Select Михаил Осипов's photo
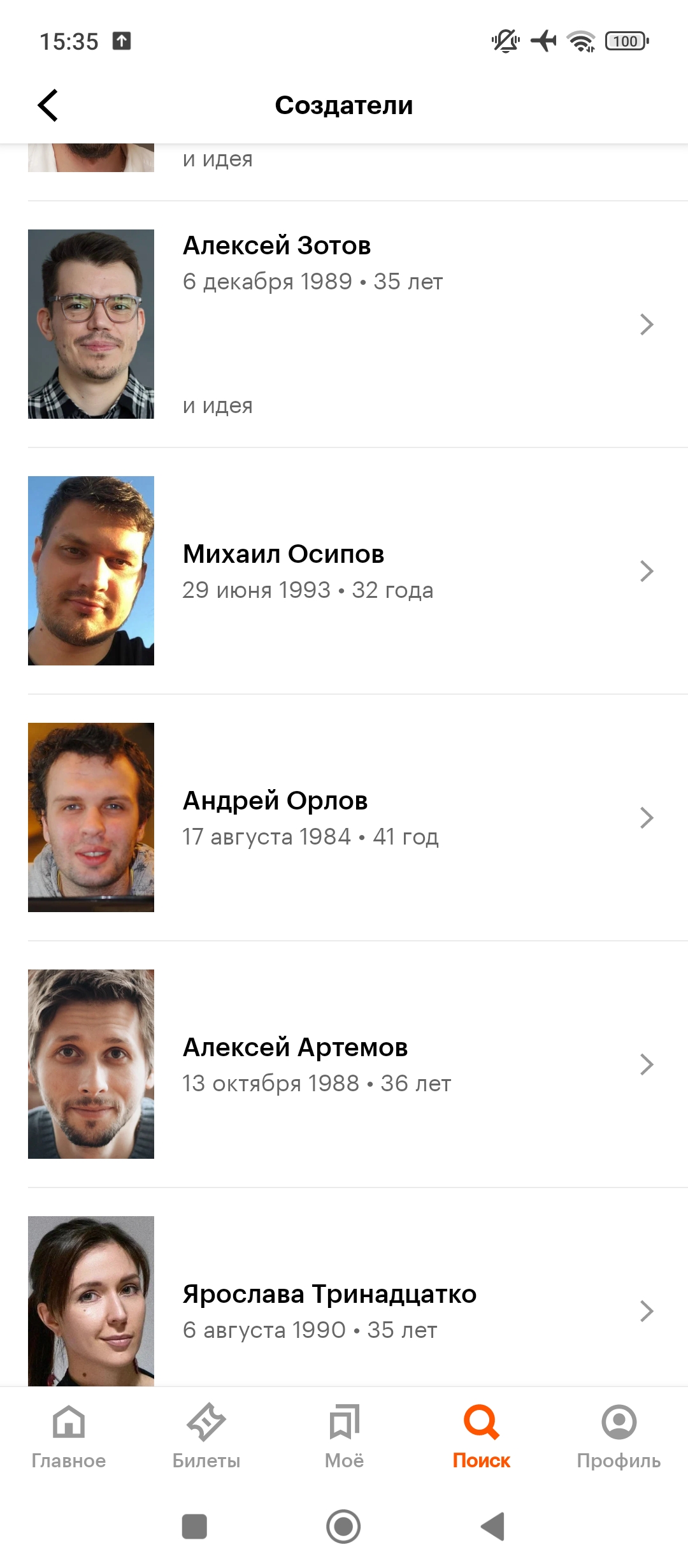688x1568 pixels. (x=91, y=570)
